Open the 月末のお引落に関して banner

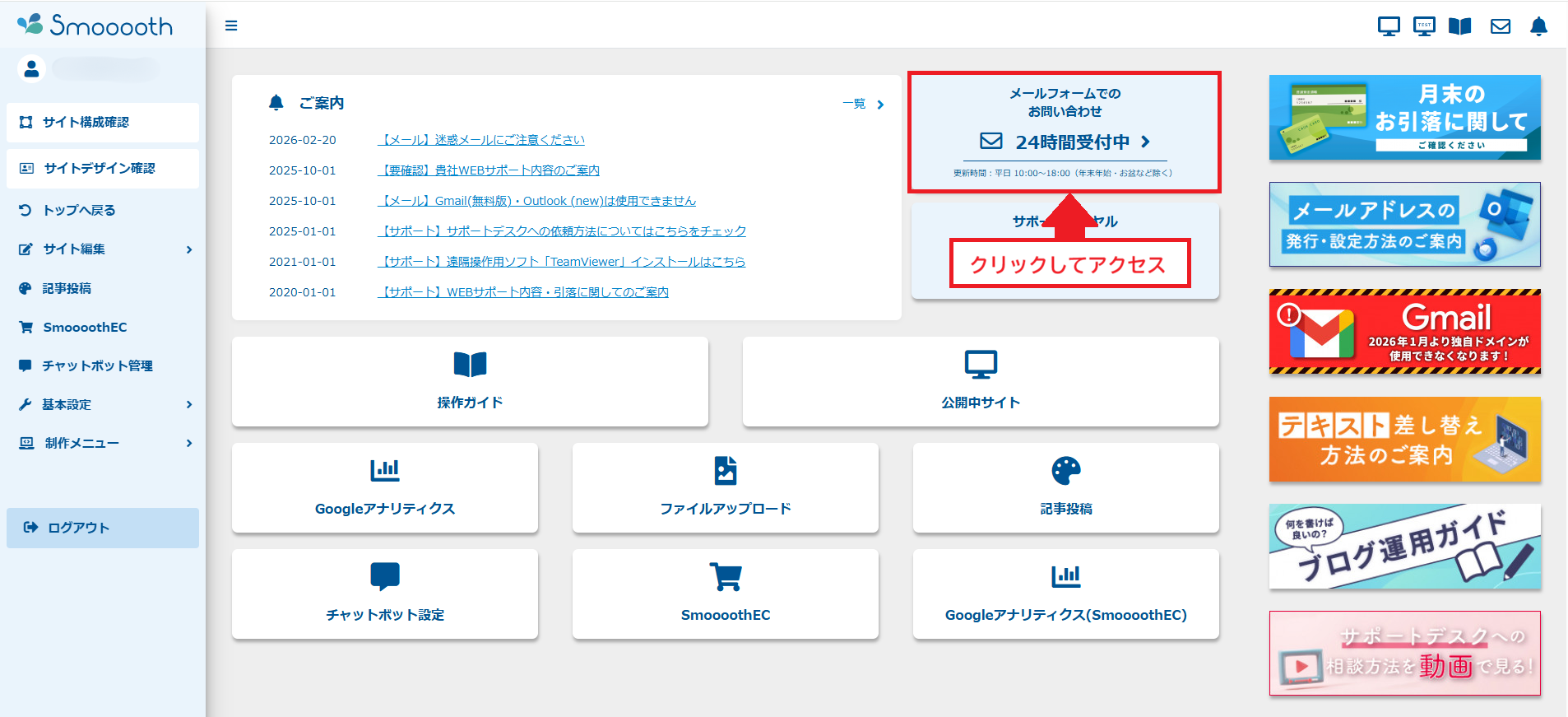coord(1404,117)
